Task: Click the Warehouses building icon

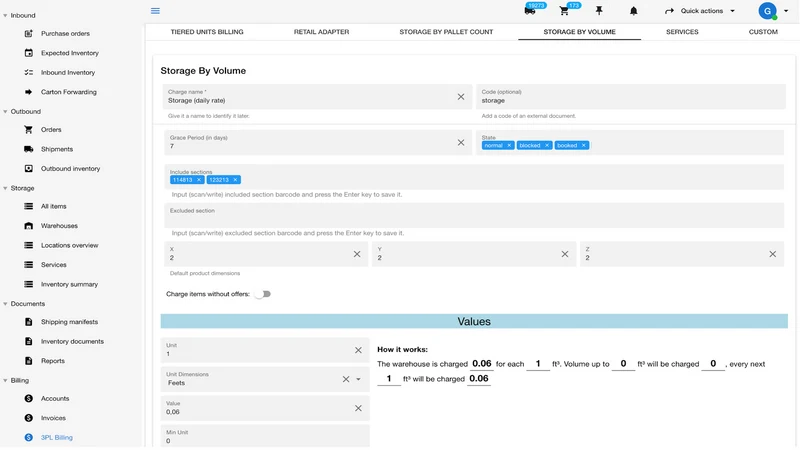Action: (x=29, y=226)
